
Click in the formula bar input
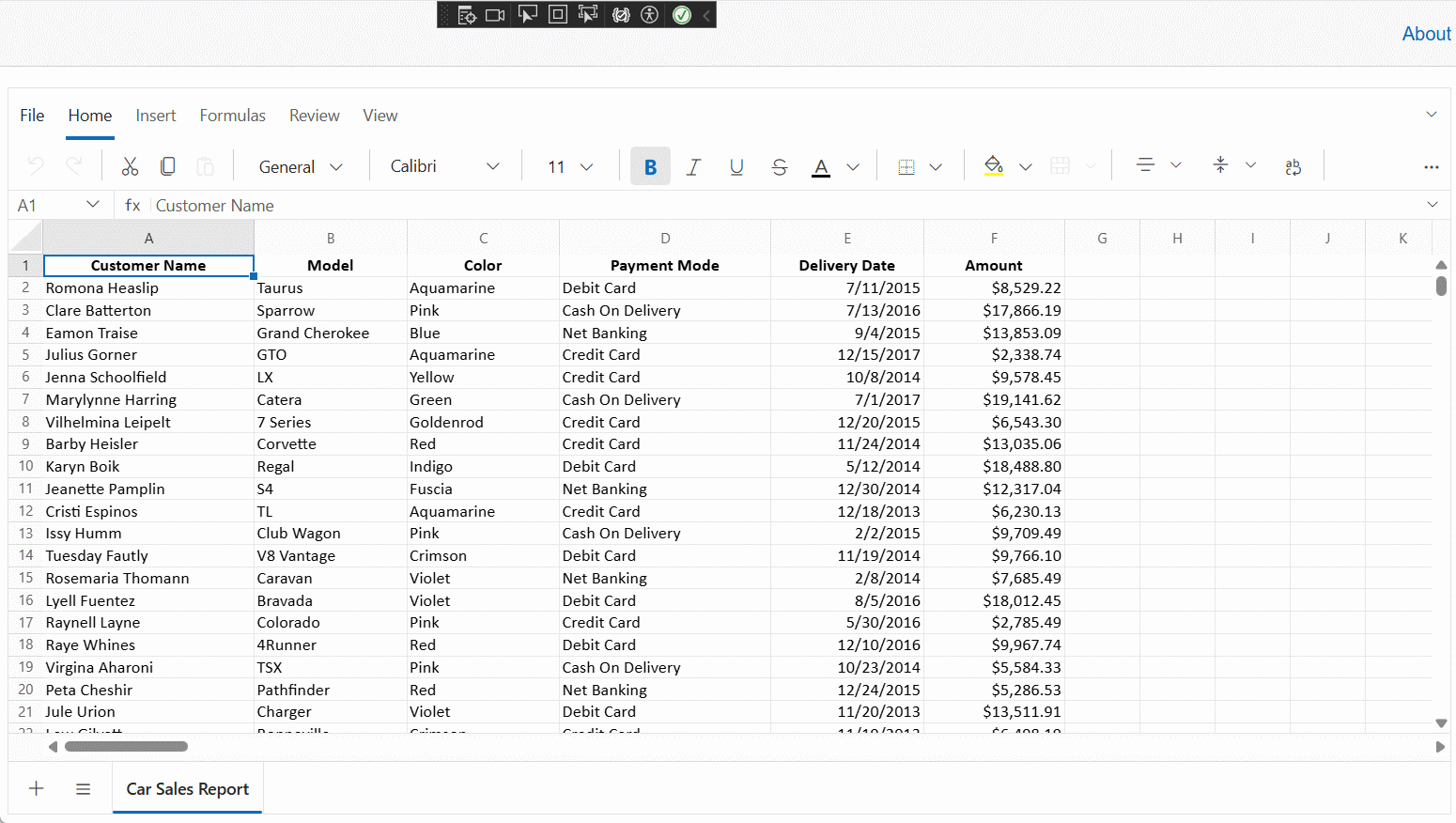(x=784, y=205)
